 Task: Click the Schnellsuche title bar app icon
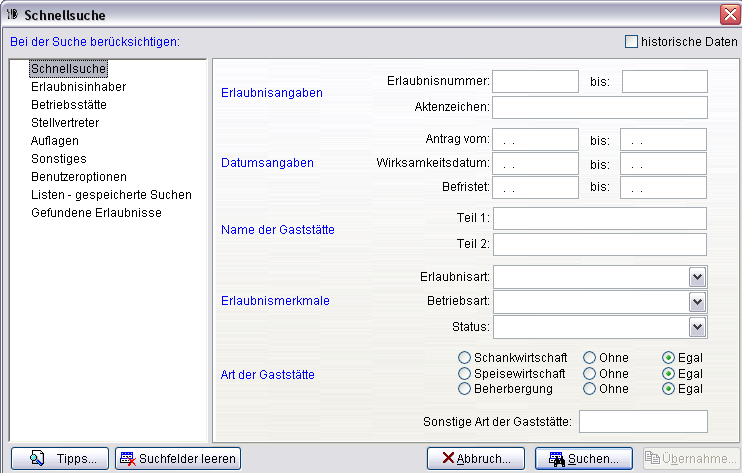(12, 14)
